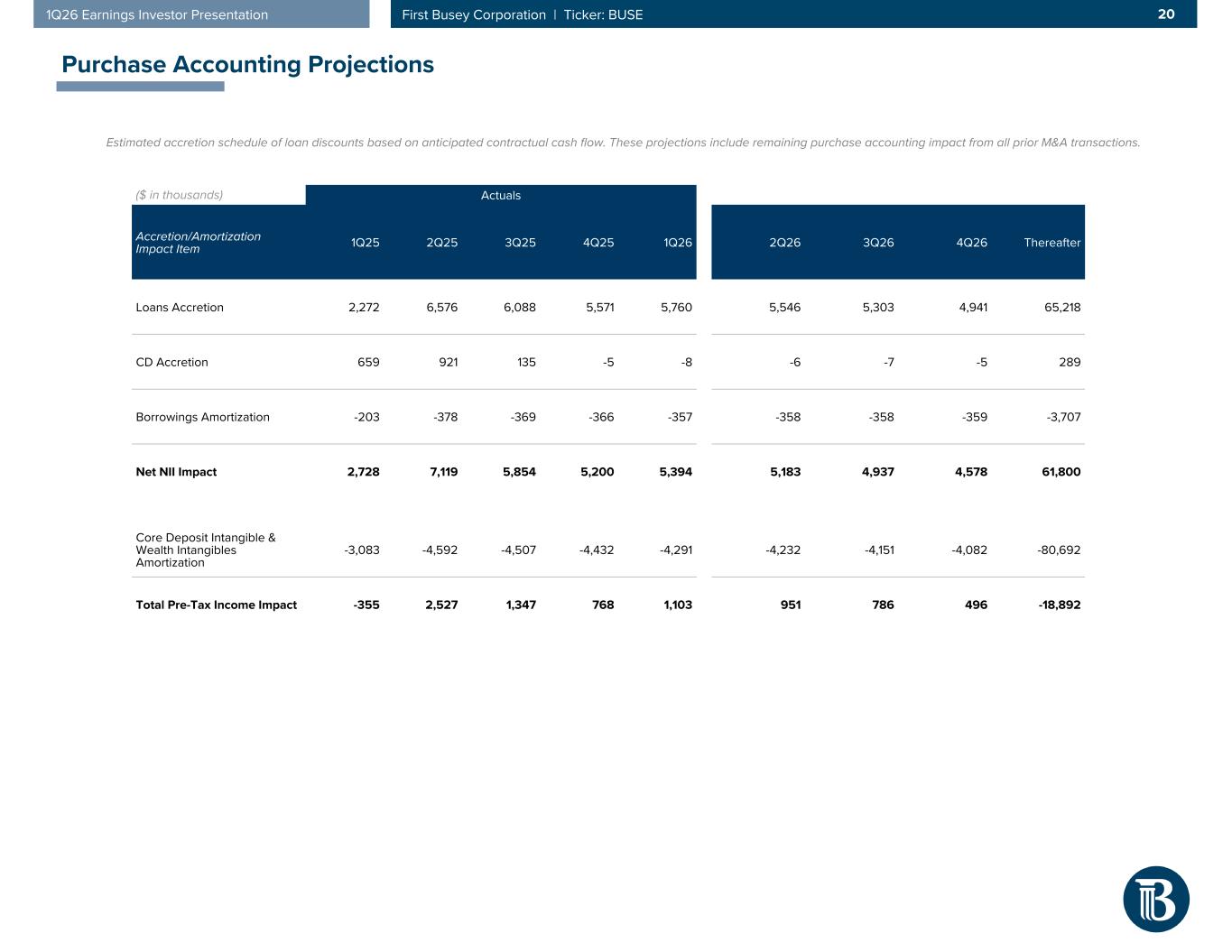
Task: Select the Net NII Impact 2Q25 value 7,119
Action: (x=443, y=472)
